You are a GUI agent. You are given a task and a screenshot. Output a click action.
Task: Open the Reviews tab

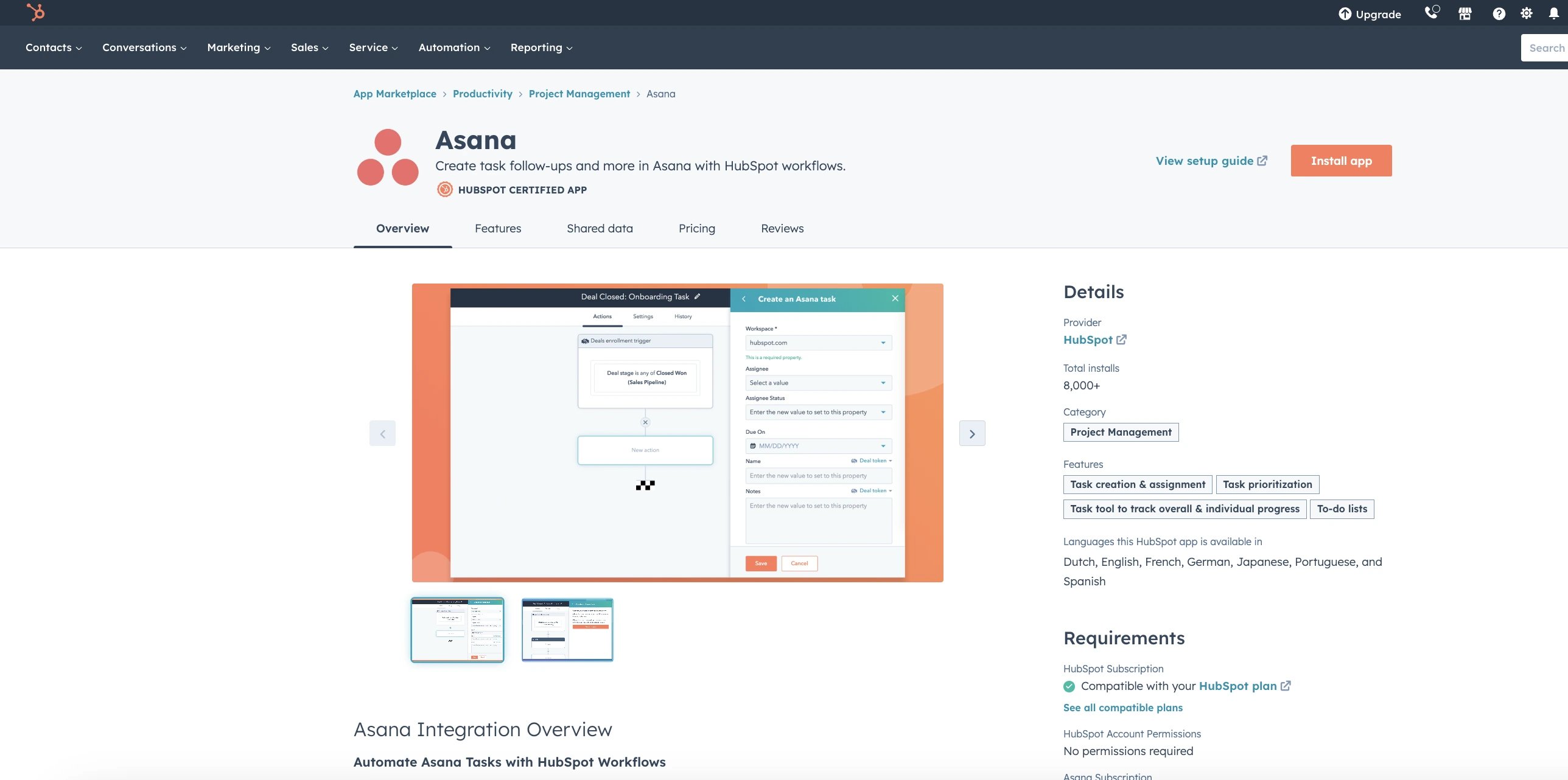tap(782, 228)
